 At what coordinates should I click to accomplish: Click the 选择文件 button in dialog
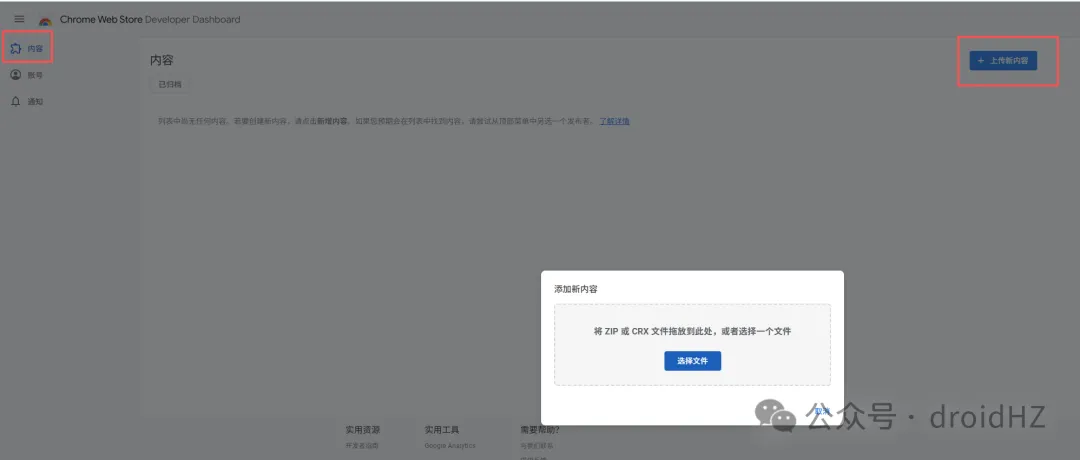(x=692, y=361)
